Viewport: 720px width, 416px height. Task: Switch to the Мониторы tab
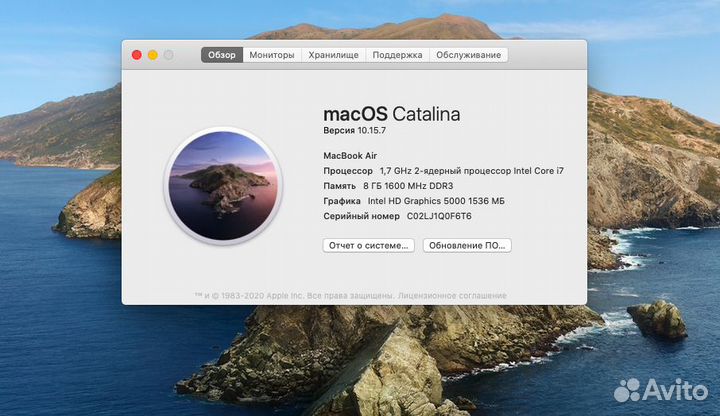tap(272, 55)
